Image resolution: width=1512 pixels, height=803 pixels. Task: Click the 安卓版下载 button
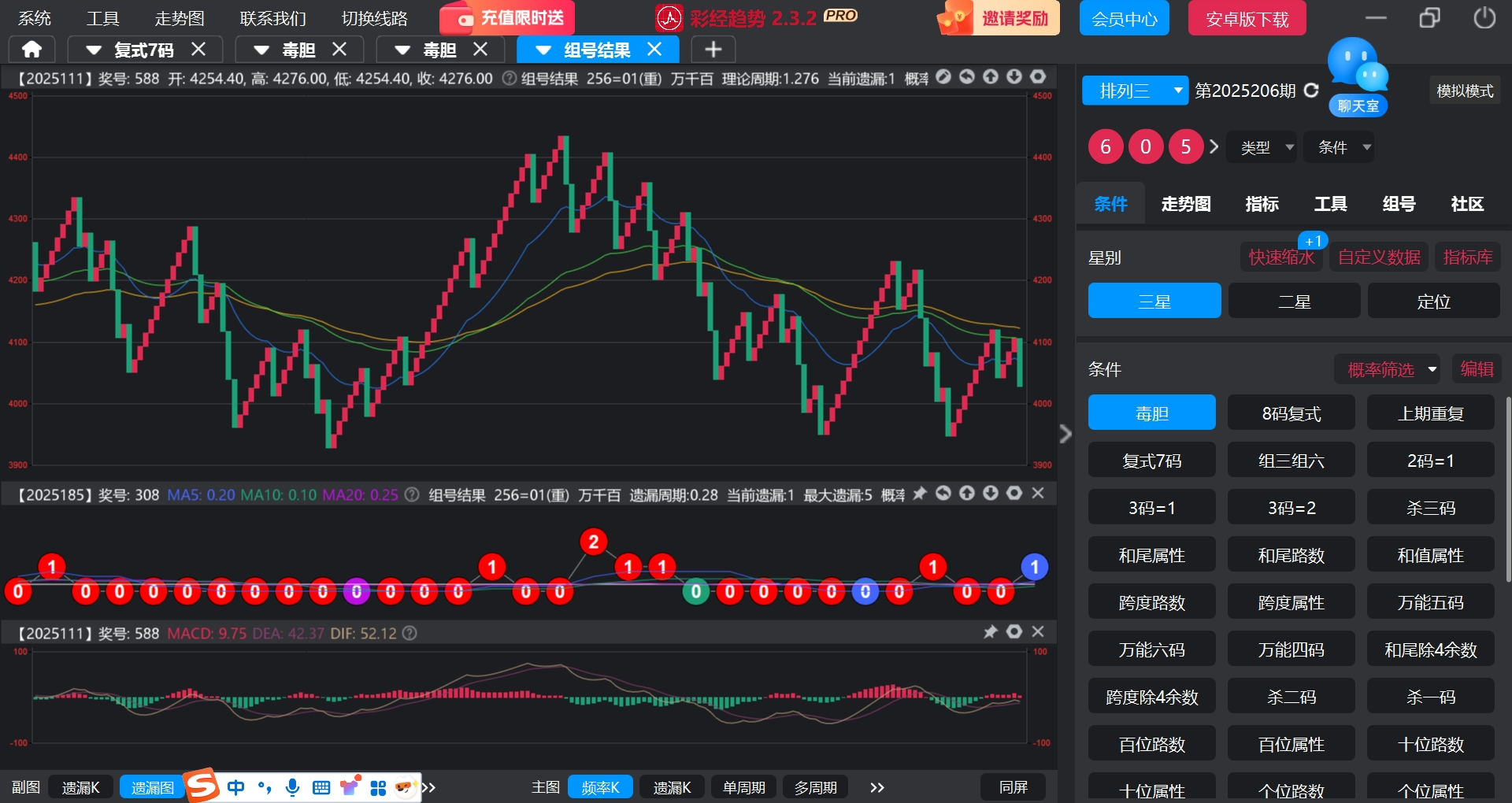coord(1247,18)
